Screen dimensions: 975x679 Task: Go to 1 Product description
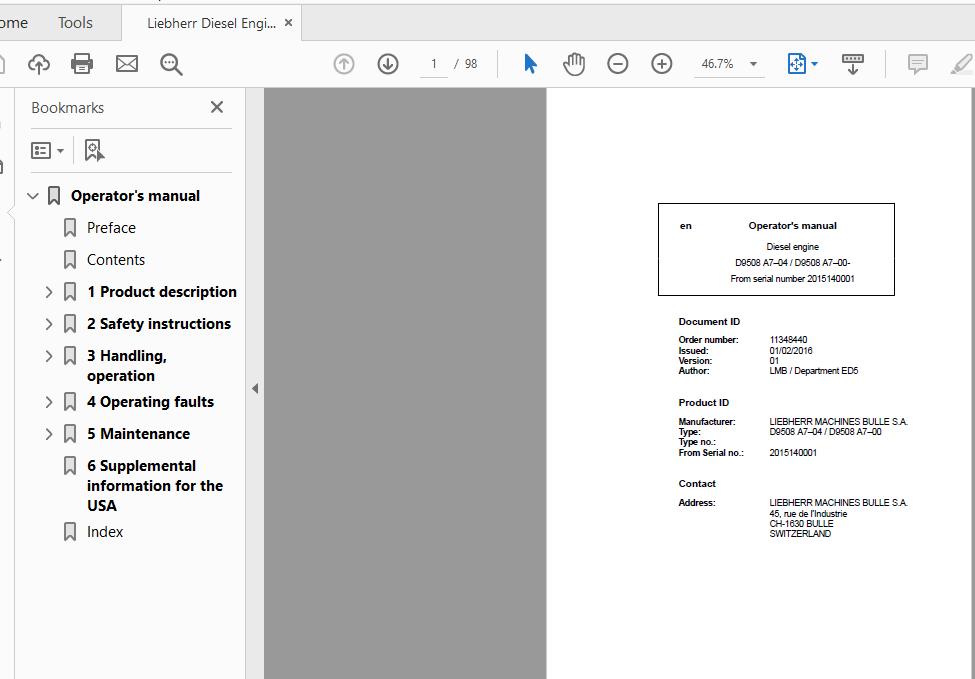coord(162,292)
